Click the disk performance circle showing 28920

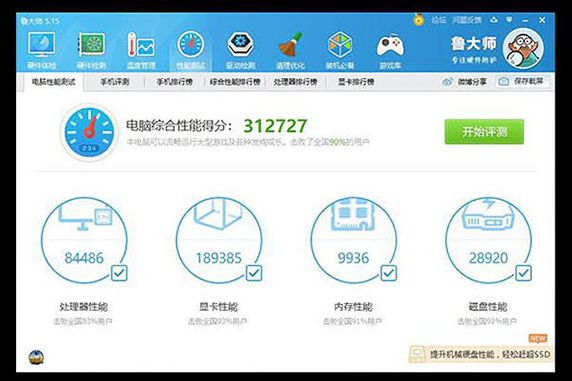pos(488,240)
